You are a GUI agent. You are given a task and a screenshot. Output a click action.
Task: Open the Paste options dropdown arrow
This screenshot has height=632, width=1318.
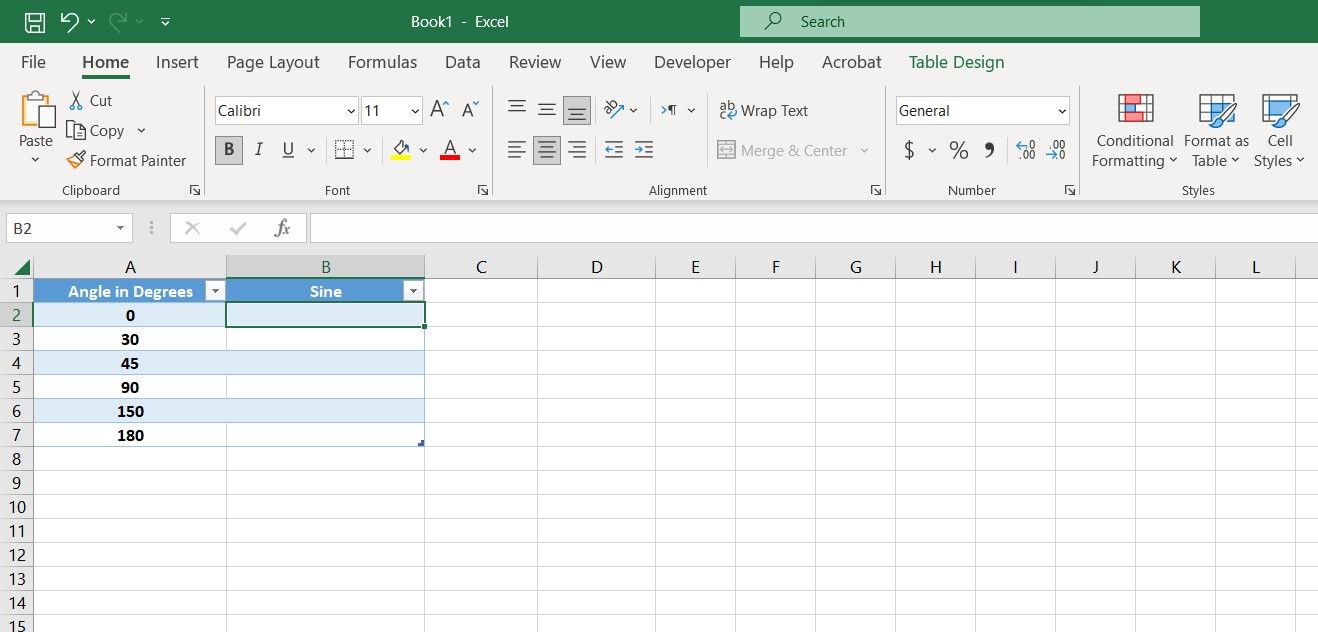[x=36, y=160]
